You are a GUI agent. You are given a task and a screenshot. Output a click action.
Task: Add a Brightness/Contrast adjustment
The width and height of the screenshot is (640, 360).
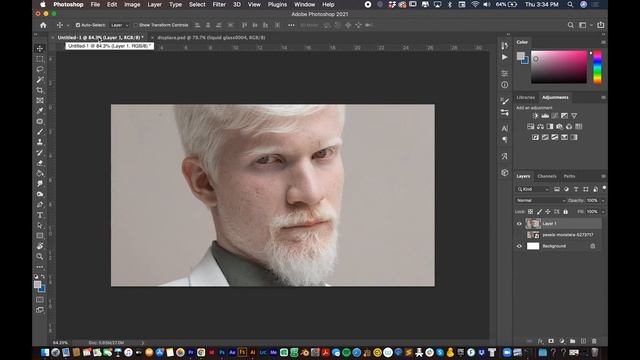pyautogui.click(x=535, y=116)
